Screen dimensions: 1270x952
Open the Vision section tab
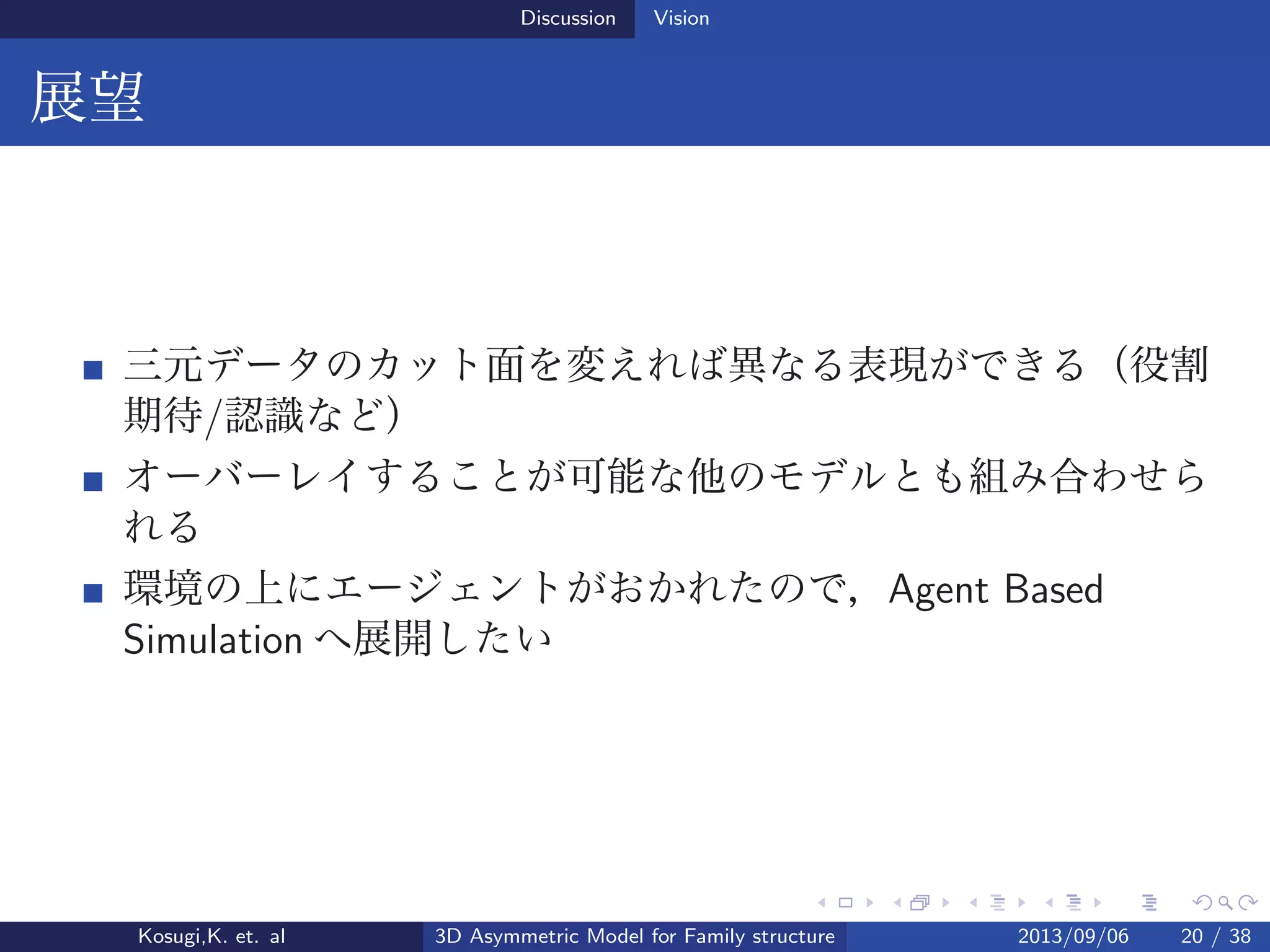point(682,18)
